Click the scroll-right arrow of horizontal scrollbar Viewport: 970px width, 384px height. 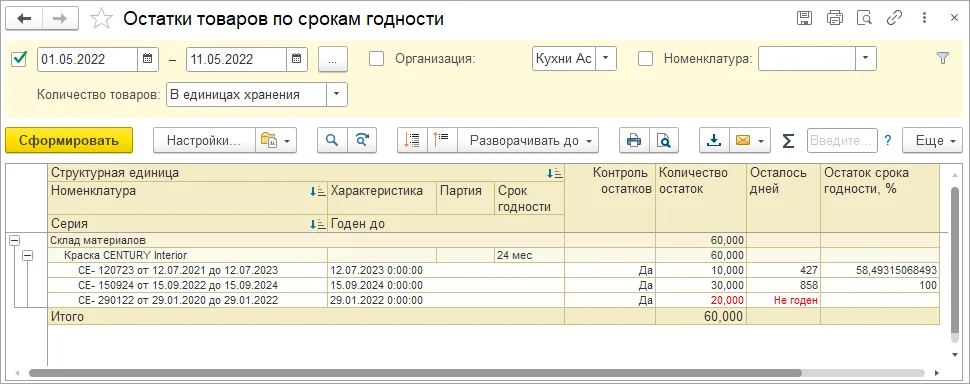point(936,373)
